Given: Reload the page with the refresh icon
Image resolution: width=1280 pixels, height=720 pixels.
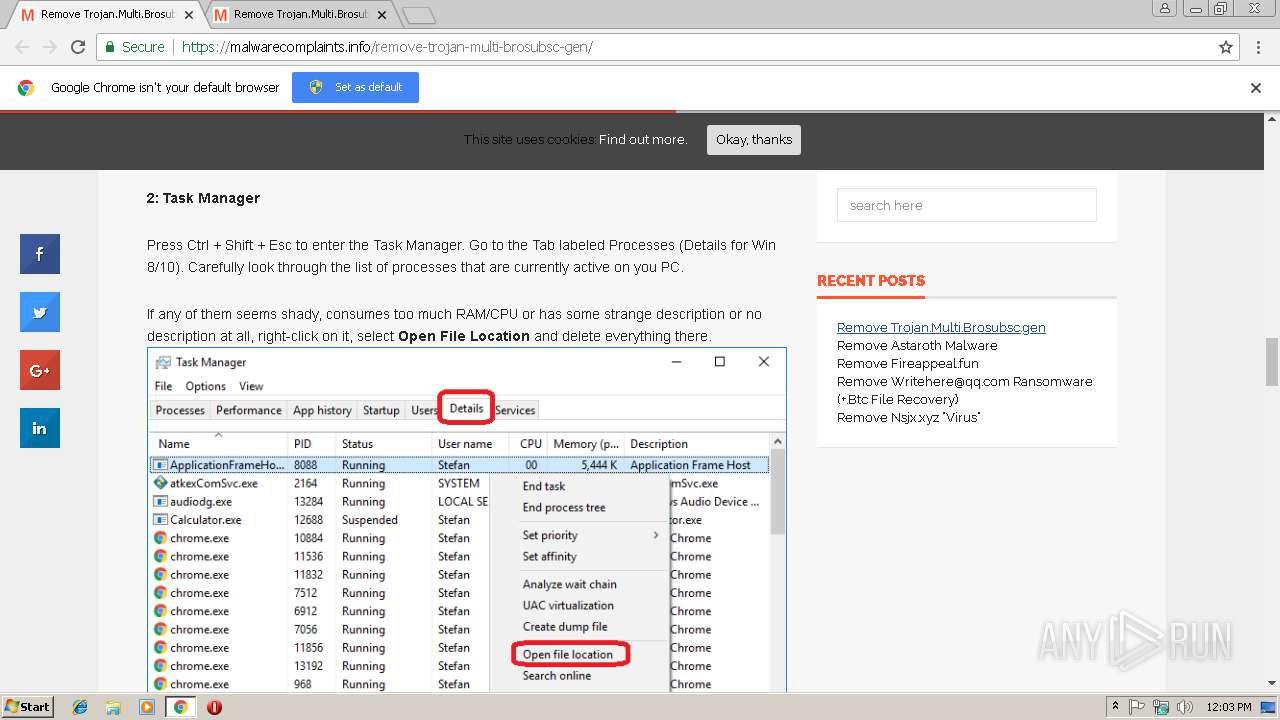Looking at the screenshot, I should pyautogui.click(x=78, y=47).
